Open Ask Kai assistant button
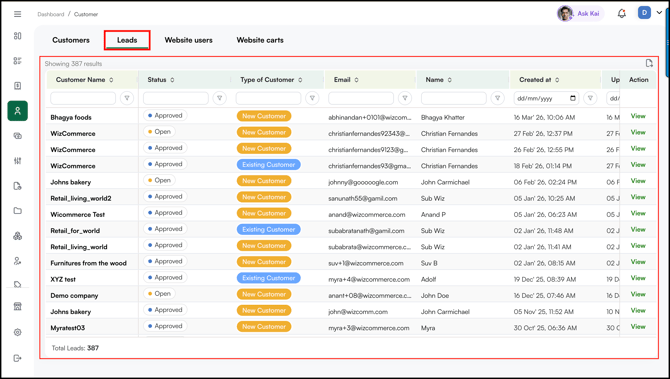The height and width of the screenshot is (379, 670). pos(580,14)
